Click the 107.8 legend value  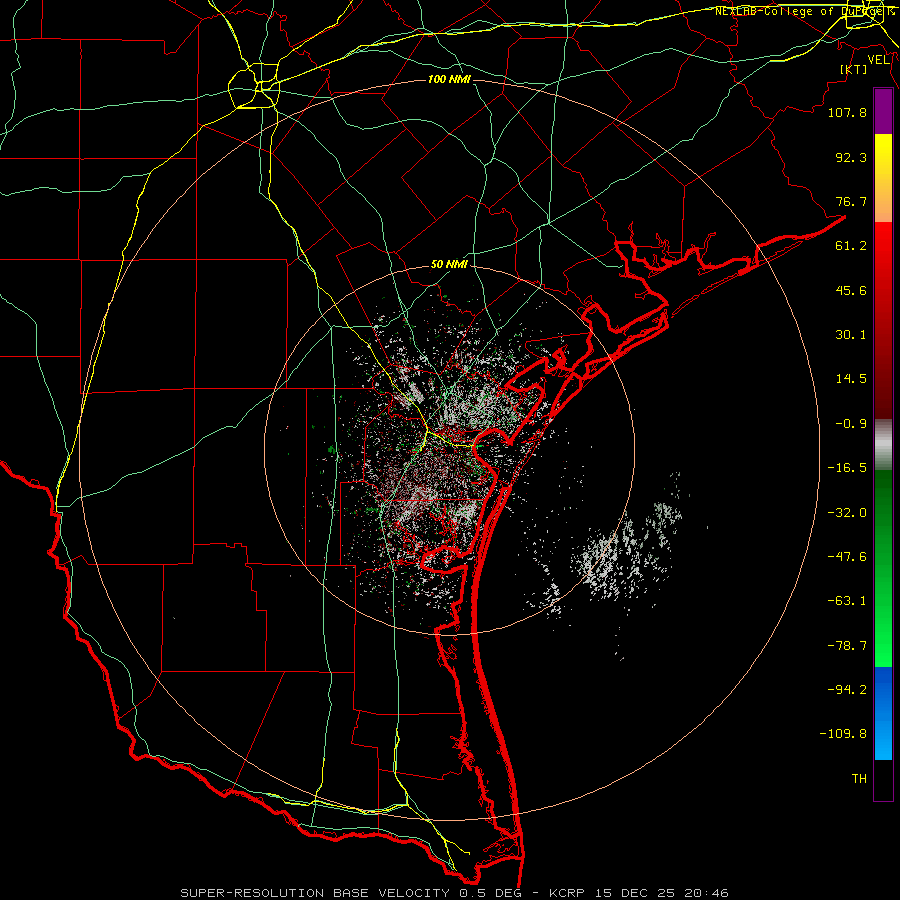click(x=847, y=112)
